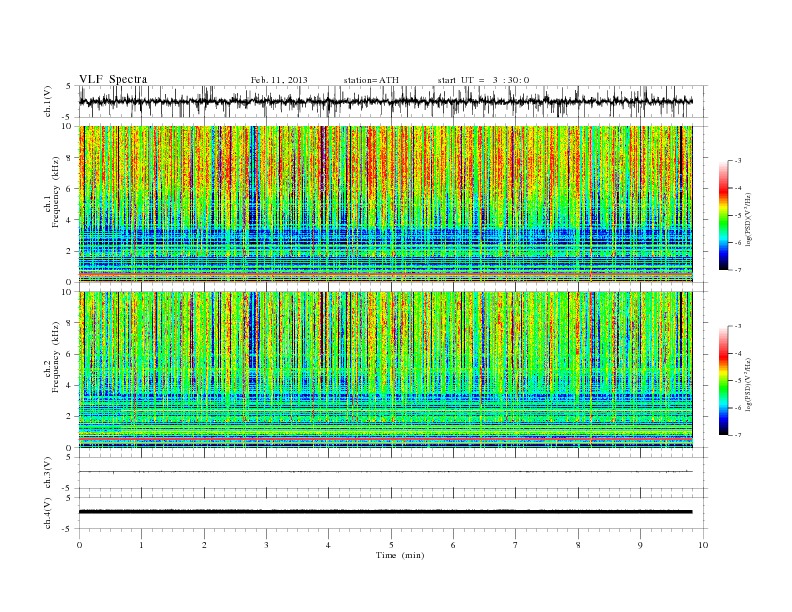Click time-axis tick label "2"
Screen dimensions: 792x612
click(x=204, y=545)
